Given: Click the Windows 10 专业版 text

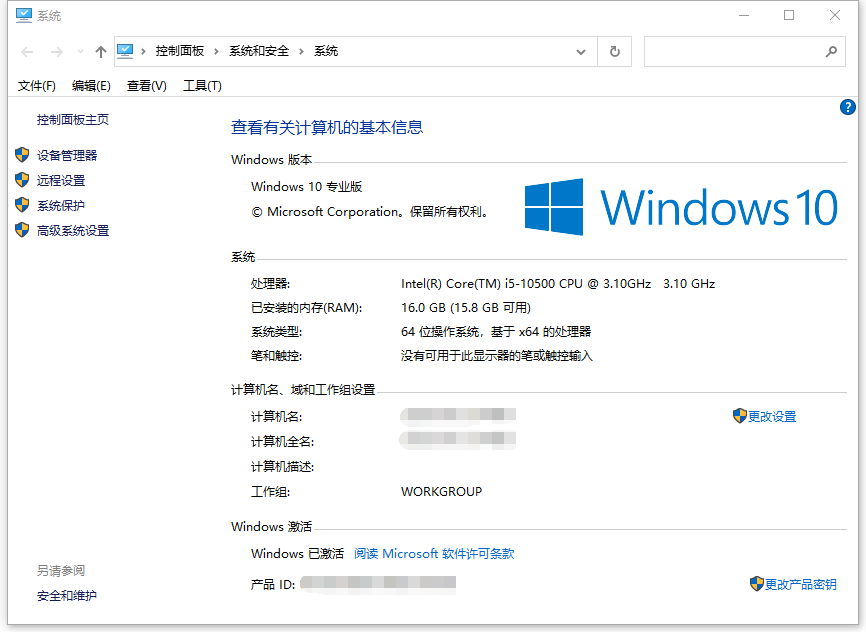Looking at the screenshot, I should (307, 187).
